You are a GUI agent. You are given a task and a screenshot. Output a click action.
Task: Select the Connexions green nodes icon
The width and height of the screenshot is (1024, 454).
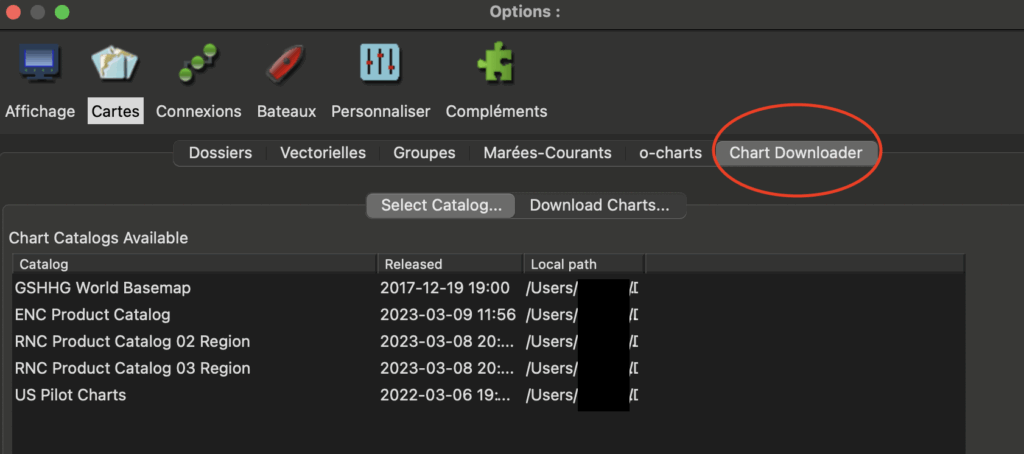click(x=198, y=64)
